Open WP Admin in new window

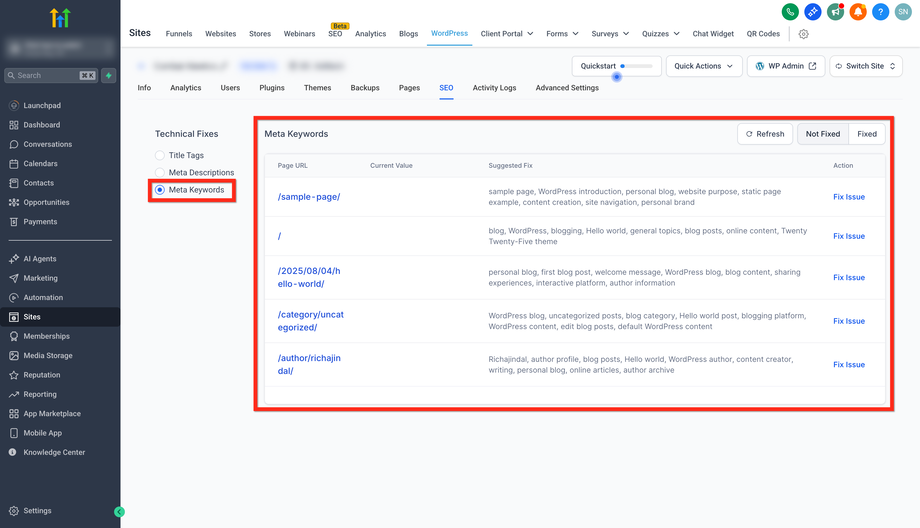coord(786,66)
